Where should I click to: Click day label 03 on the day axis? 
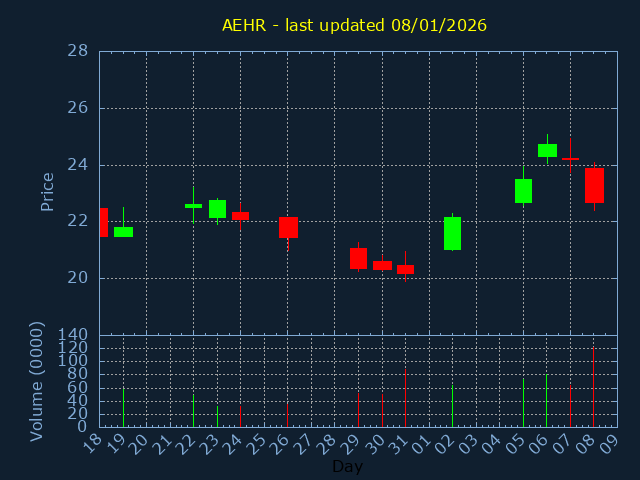[x=469, y=444]
